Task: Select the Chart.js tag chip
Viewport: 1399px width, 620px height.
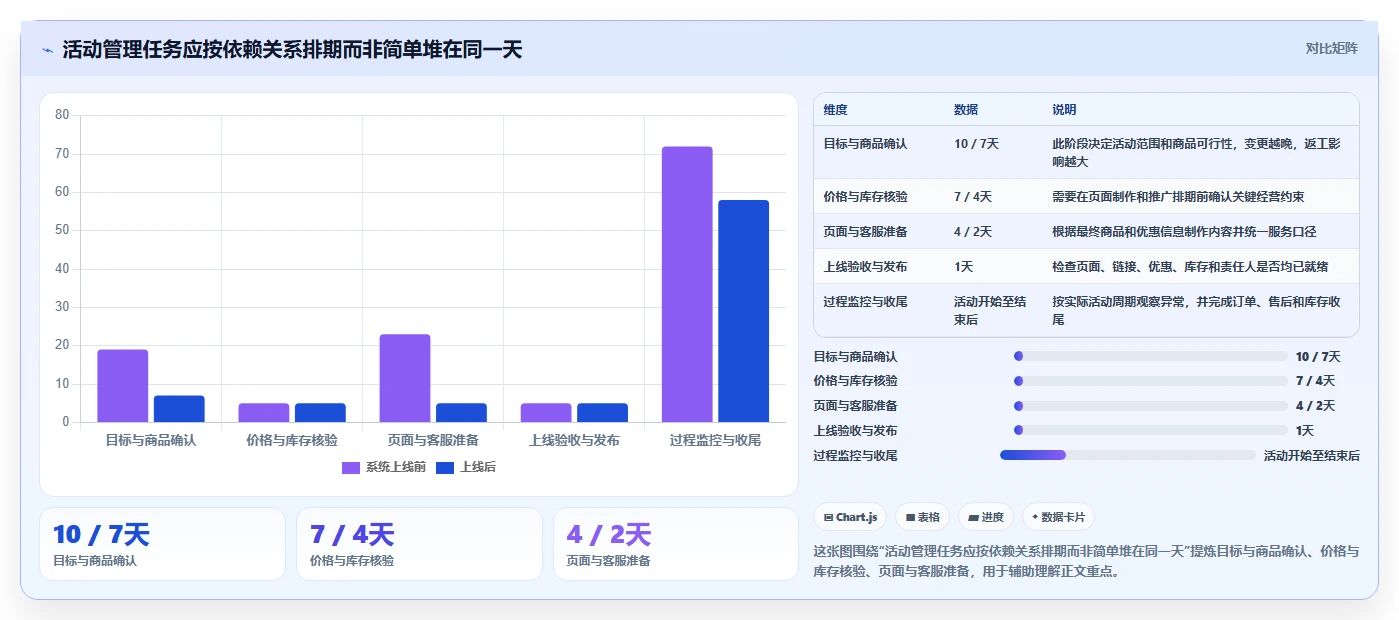Action: click(850, 517)
